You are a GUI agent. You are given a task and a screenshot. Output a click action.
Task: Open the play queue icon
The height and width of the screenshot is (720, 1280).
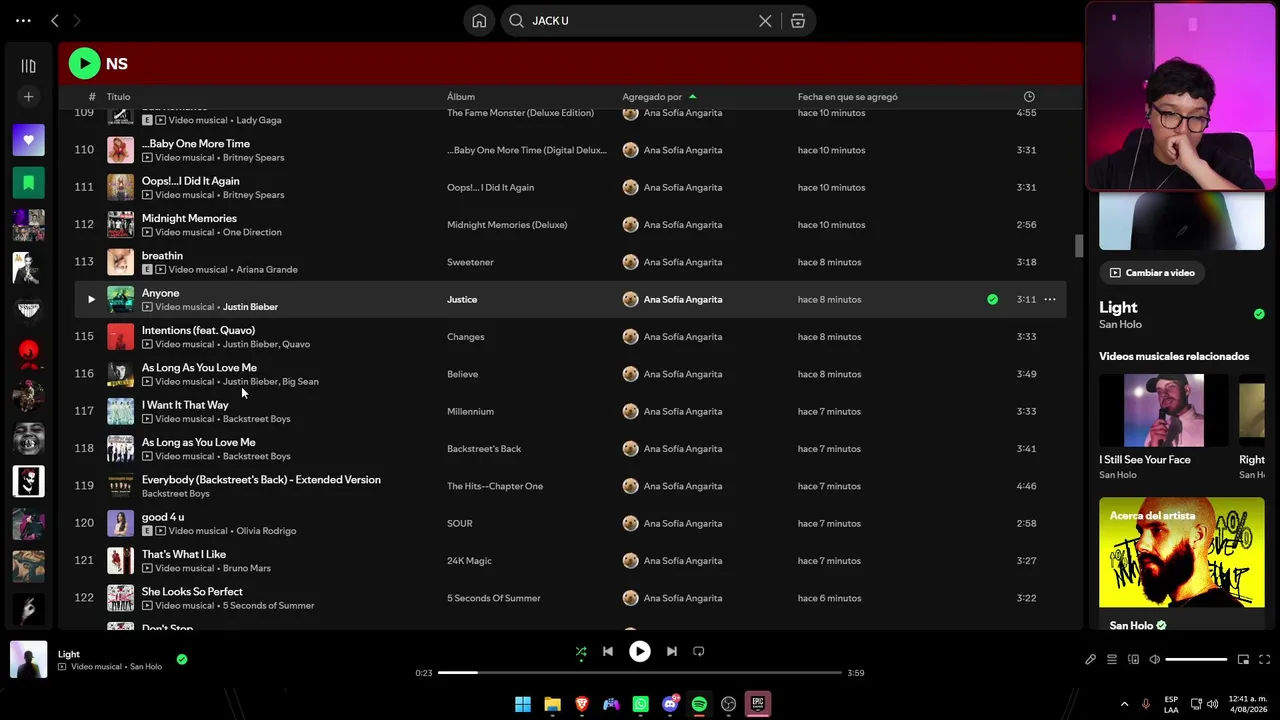tap(1111, 660)
